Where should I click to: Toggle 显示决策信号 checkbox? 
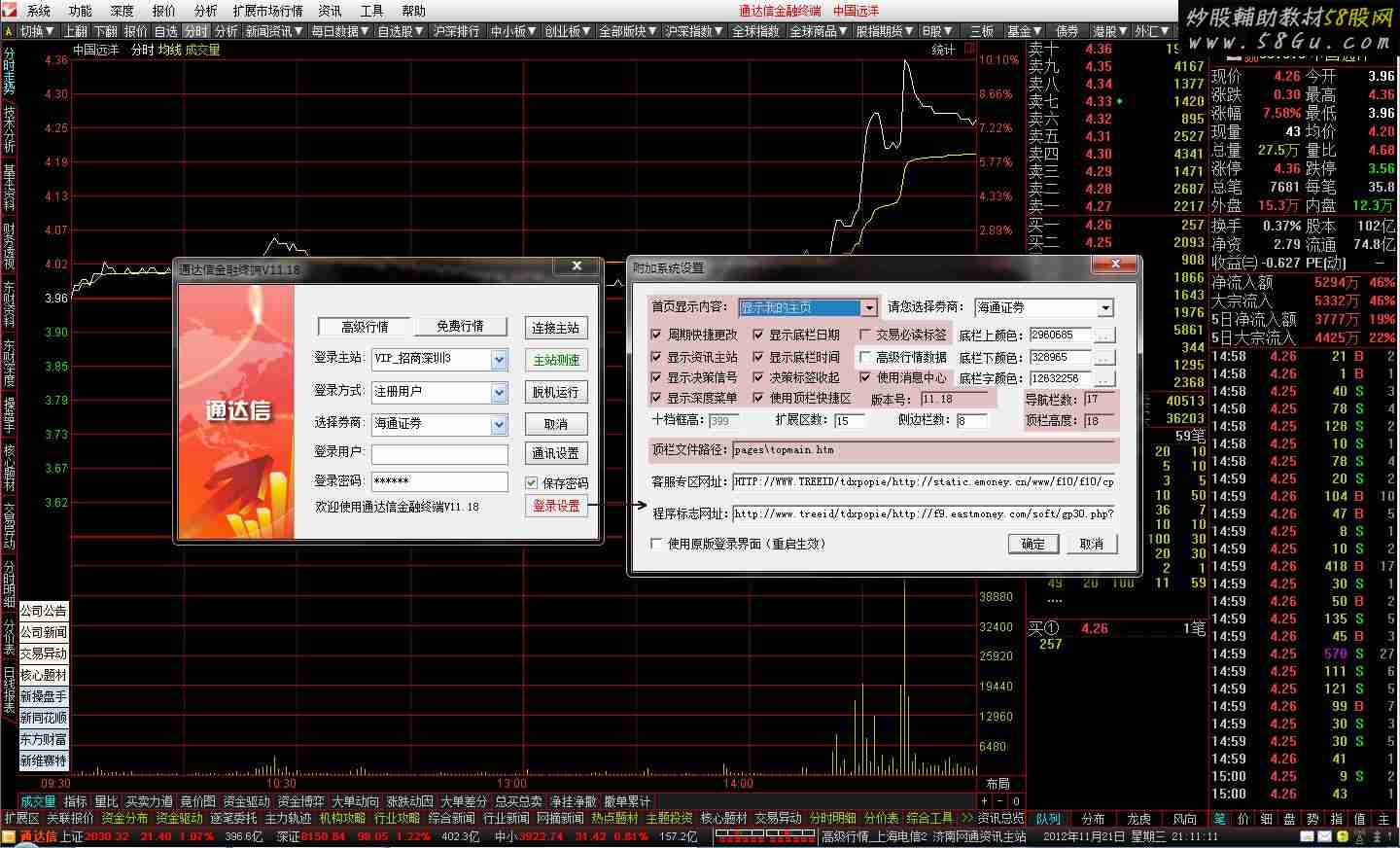pyautogui.click(x=656, y=377)
